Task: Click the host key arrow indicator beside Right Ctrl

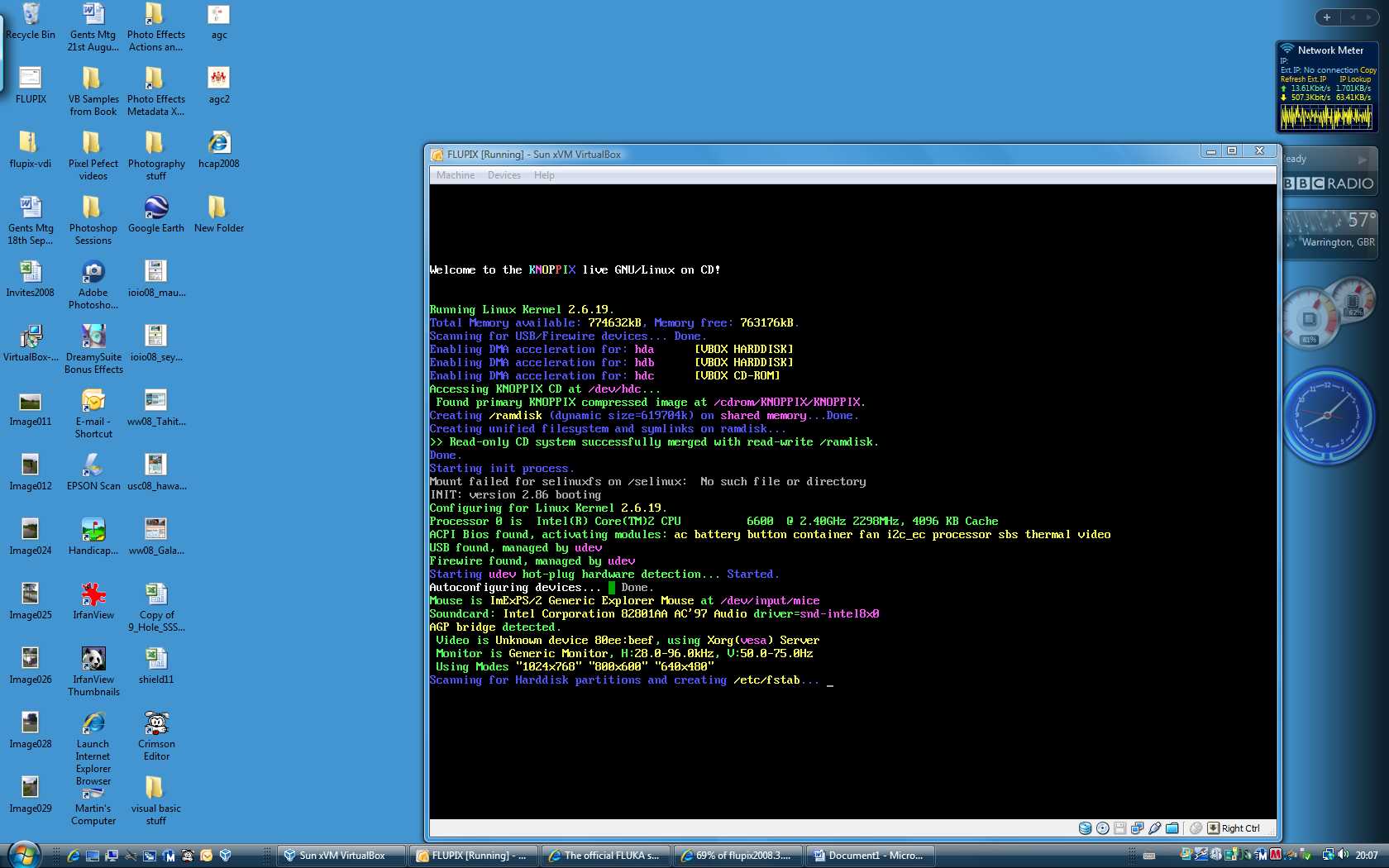Action: (x=1213, y=828)
